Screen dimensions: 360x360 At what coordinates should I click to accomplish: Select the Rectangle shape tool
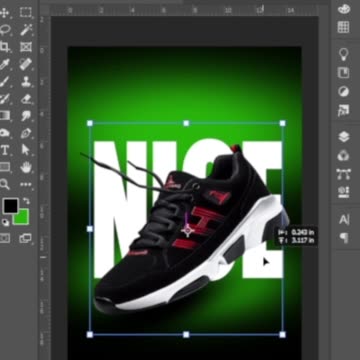click(4, 167)
